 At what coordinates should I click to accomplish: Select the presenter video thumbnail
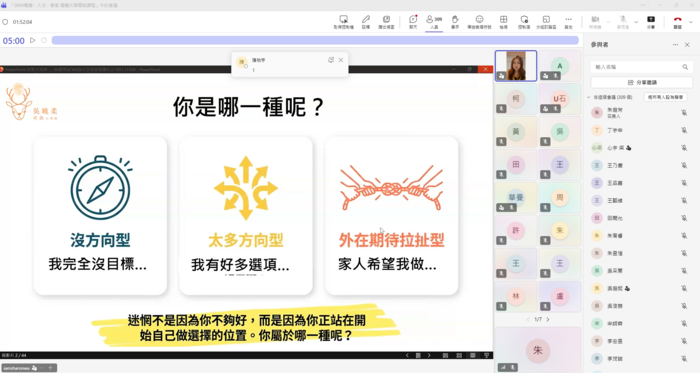pos(516,66)
